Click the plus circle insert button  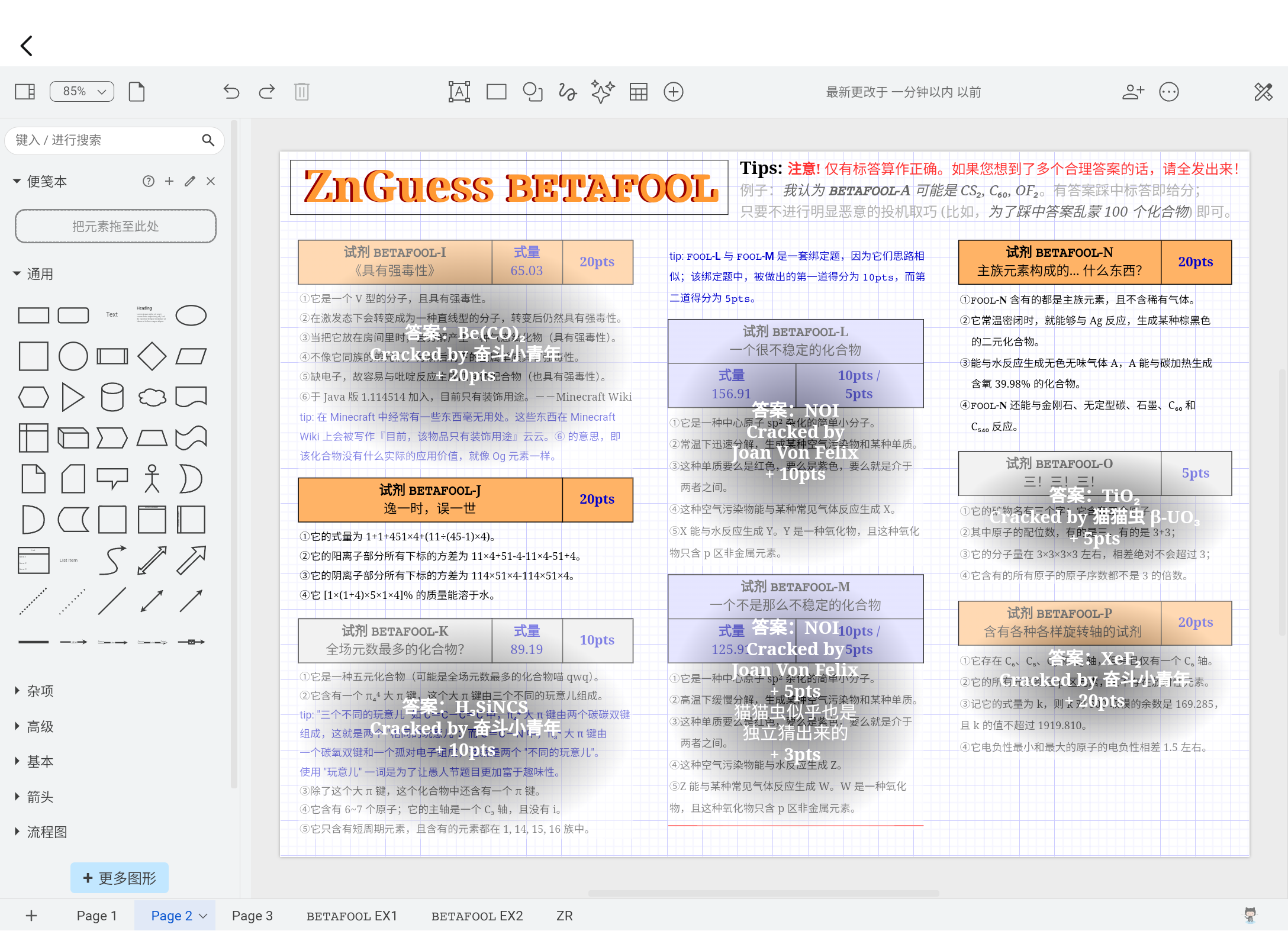tap(674, 92)
